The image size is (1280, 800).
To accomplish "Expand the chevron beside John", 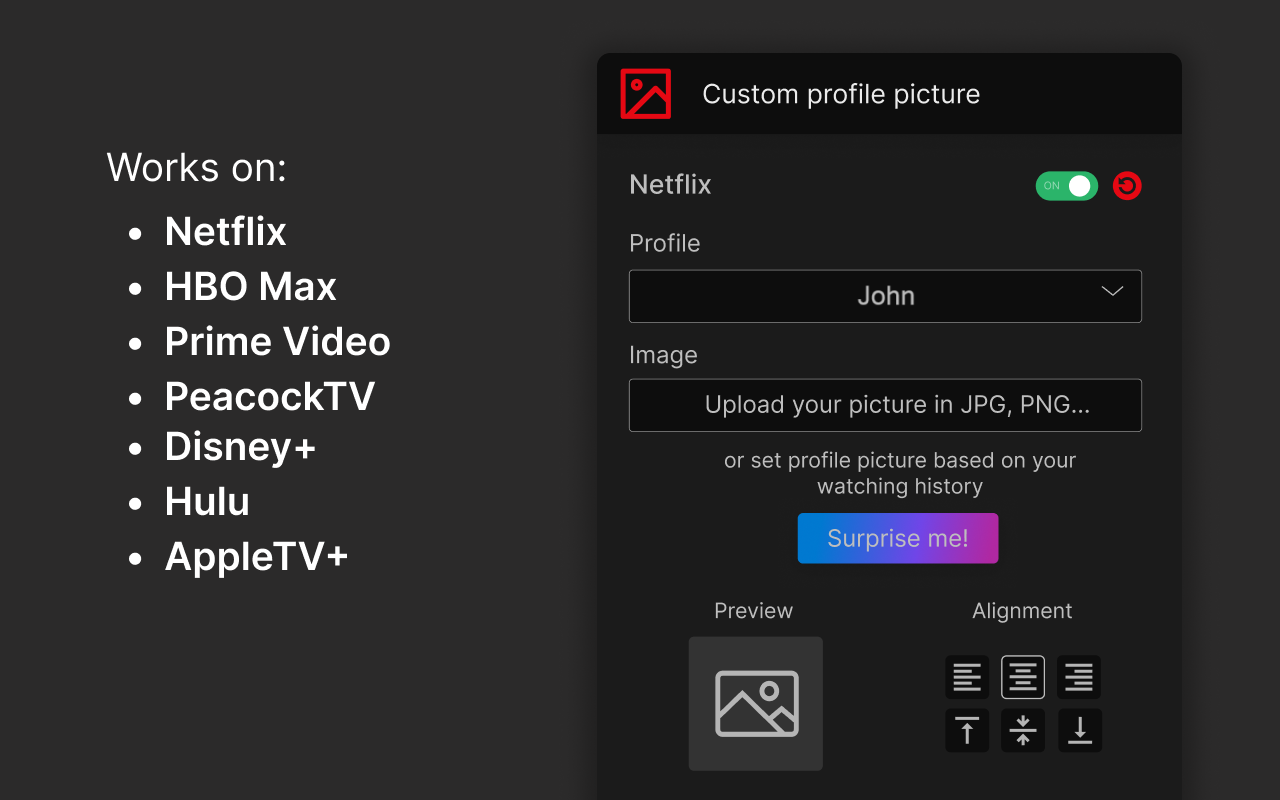I will [1111, 292].
